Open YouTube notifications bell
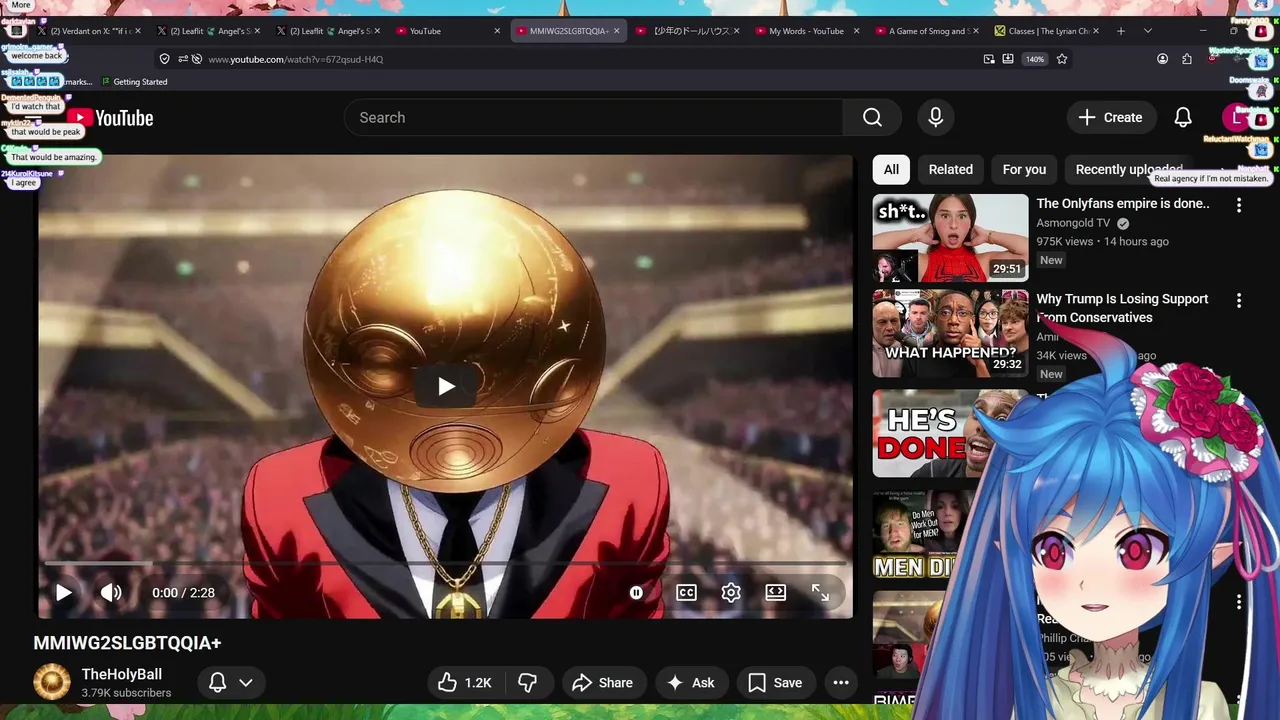Viewport: 1280px width, 720px height. click(x=1183, y=118)
